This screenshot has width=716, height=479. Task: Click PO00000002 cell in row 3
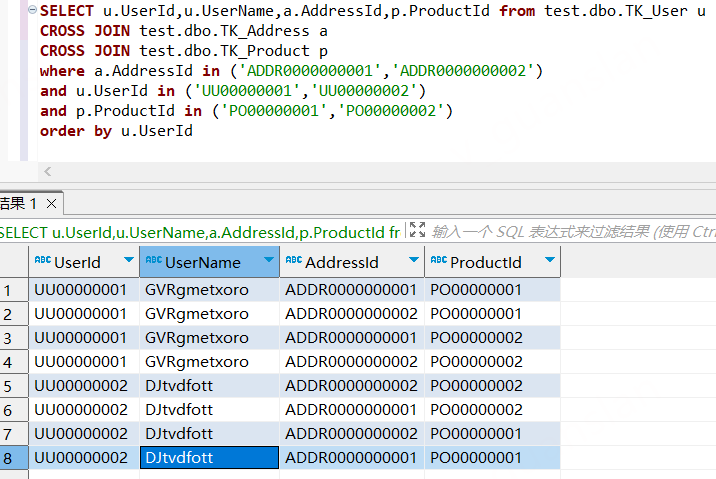pos(476,338)
